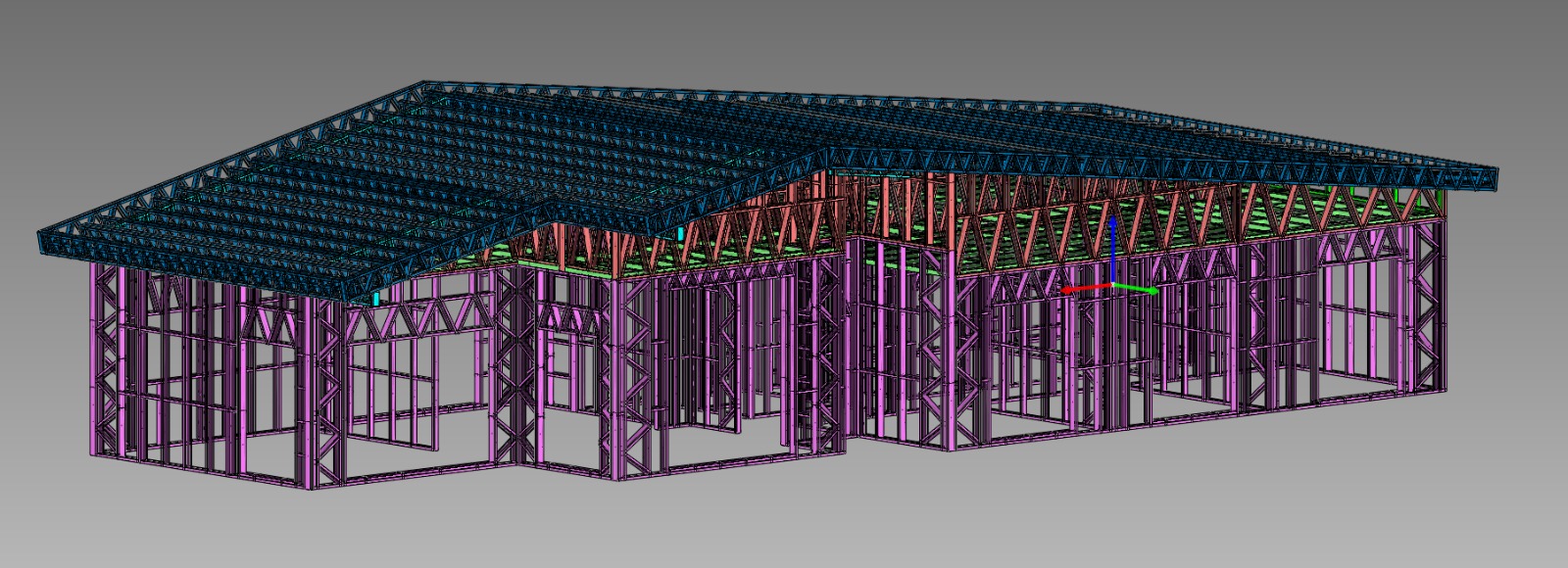Pick the bright green member under the right roof end

[x=1396, y=197]
